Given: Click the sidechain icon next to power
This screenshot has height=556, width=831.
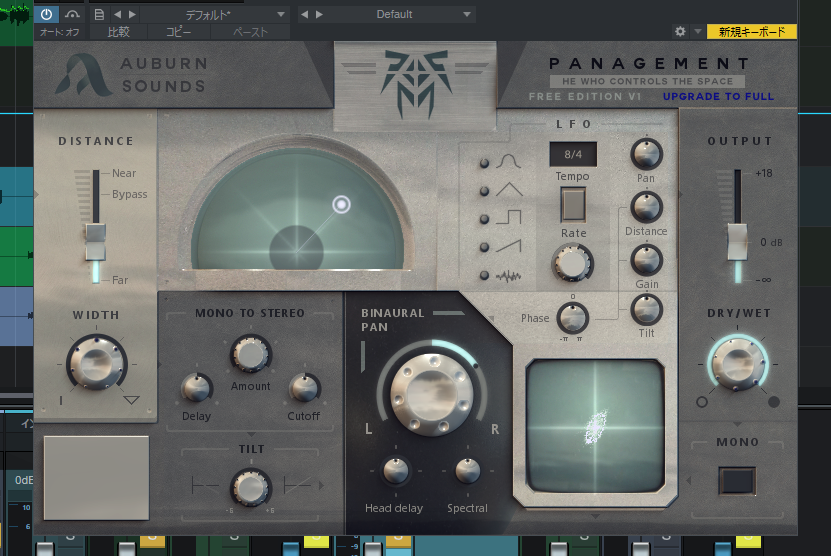Looking at the screenshot, I should coord(72,14).
